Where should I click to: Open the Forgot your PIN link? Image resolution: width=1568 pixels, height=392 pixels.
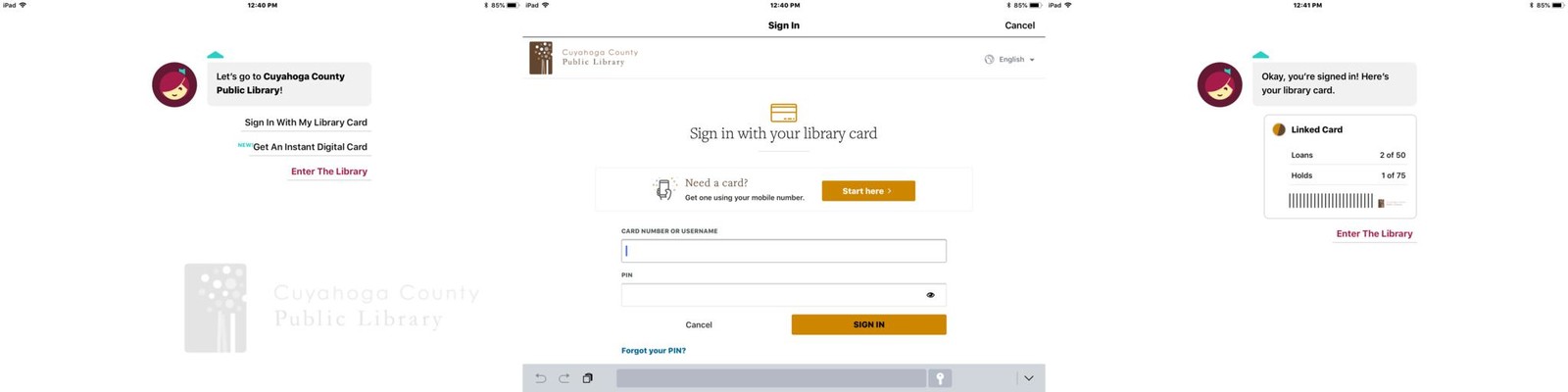(x=654, y=351)
